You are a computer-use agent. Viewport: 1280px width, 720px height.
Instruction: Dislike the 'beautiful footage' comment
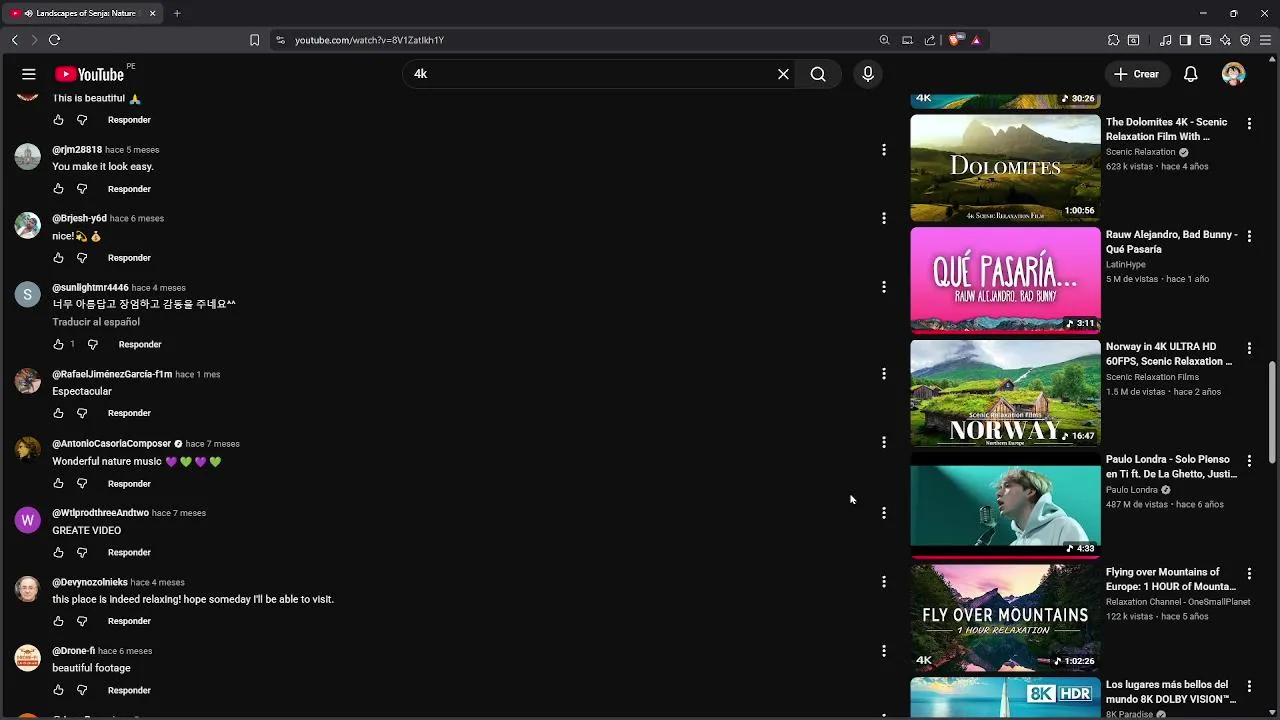[x=82, y=690]
